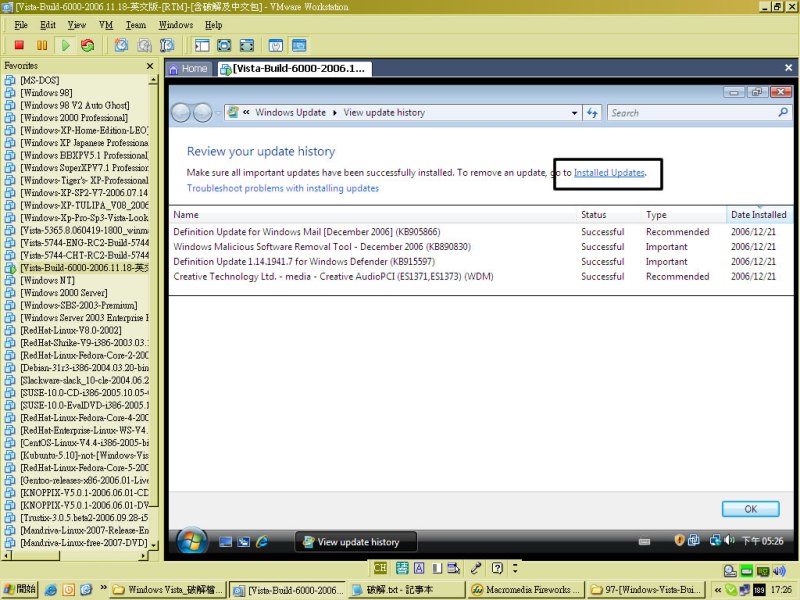Click the CH language indicator on the IME bar
Screen dimensions: 800x600
(x=380, y=568)
